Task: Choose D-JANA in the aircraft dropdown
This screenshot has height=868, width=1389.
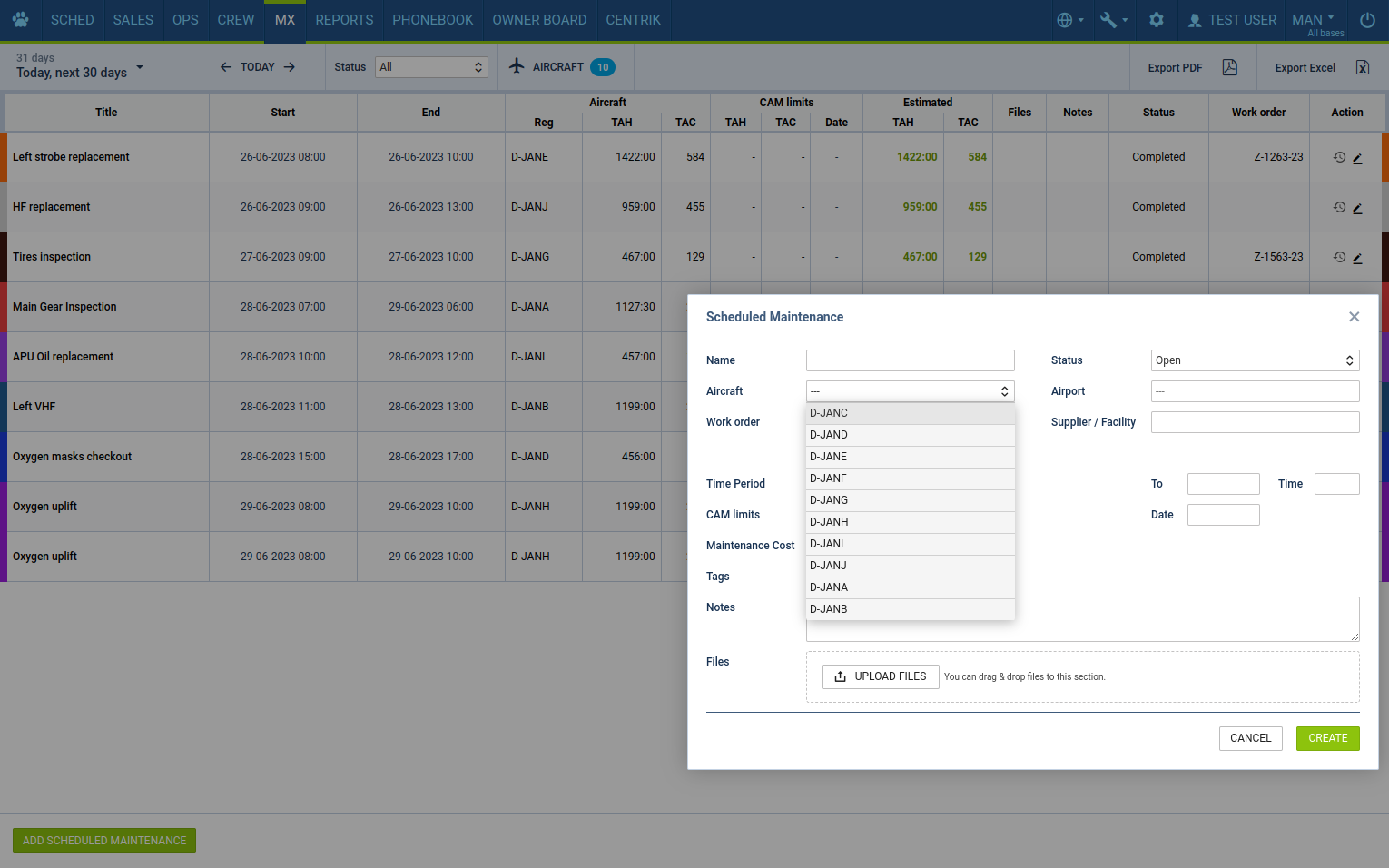Action: click(910, 587)
